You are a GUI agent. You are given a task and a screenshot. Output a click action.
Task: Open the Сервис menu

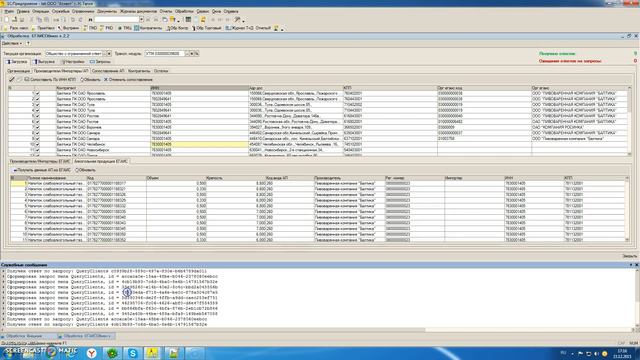point(202,11)
